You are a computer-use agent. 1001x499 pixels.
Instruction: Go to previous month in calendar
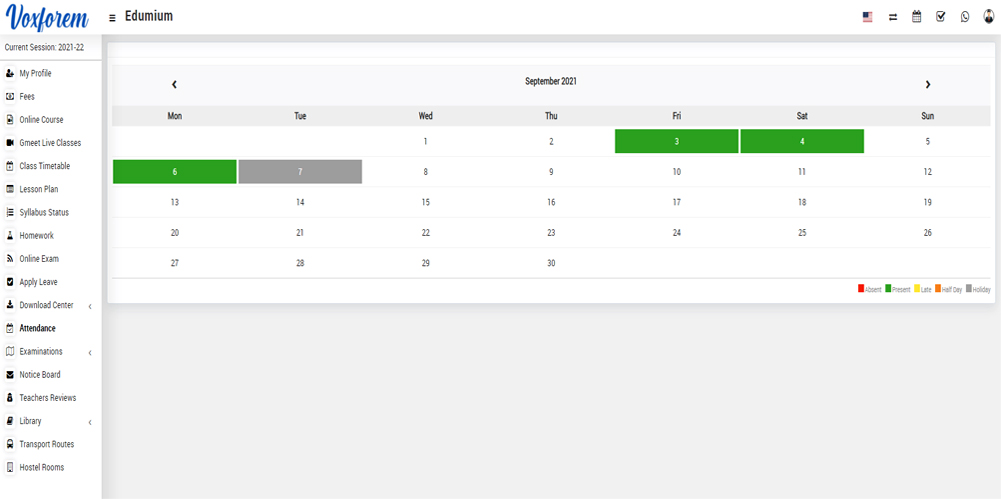(174, 85)
